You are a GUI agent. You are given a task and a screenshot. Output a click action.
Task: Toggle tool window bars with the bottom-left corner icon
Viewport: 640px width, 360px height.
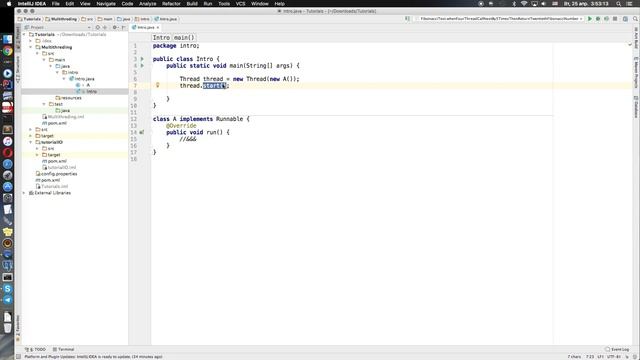tap(18, 356)
